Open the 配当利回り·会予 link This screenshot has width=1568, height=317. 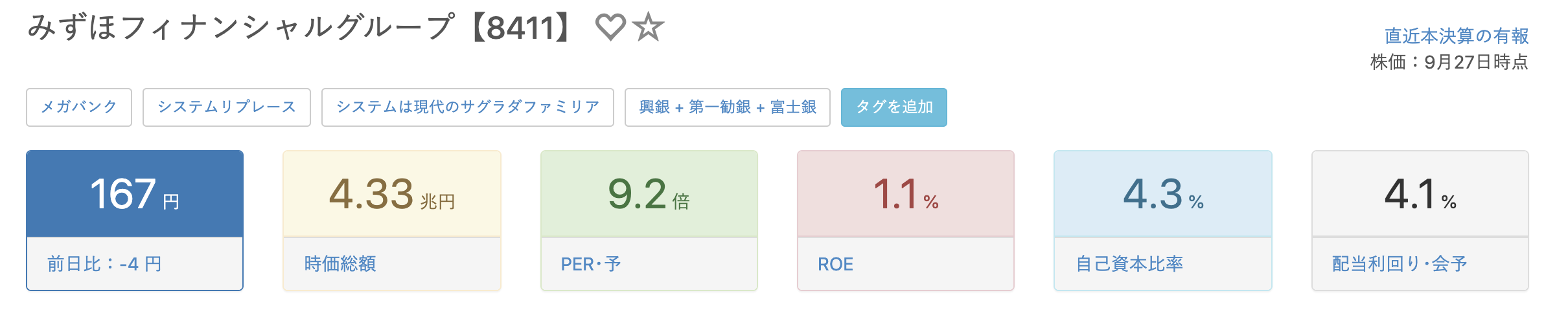pyautogui.click(x=1400, y=264)
